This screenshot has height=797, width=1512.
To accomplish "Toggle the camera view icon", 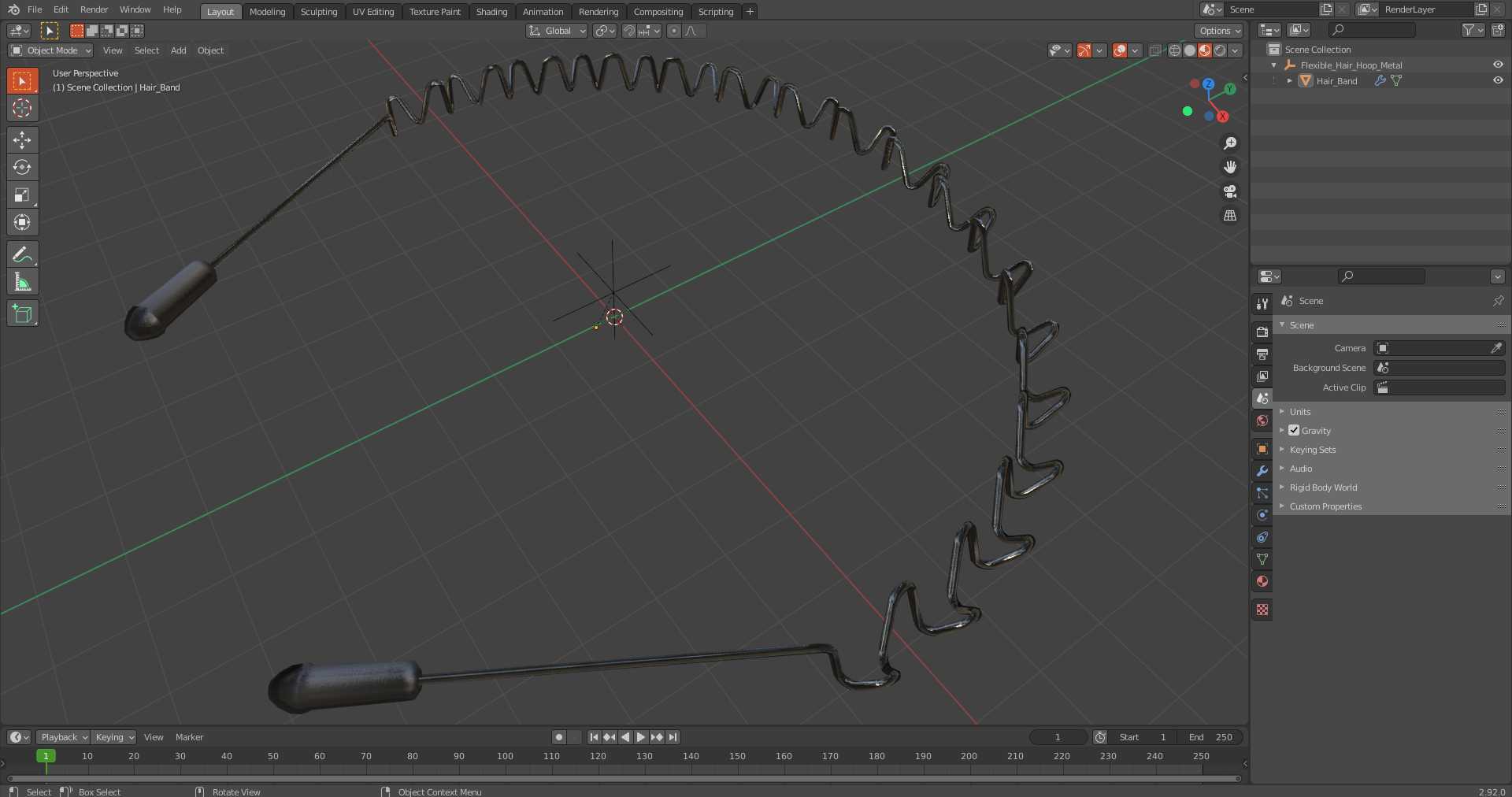I will point(1230,191).
